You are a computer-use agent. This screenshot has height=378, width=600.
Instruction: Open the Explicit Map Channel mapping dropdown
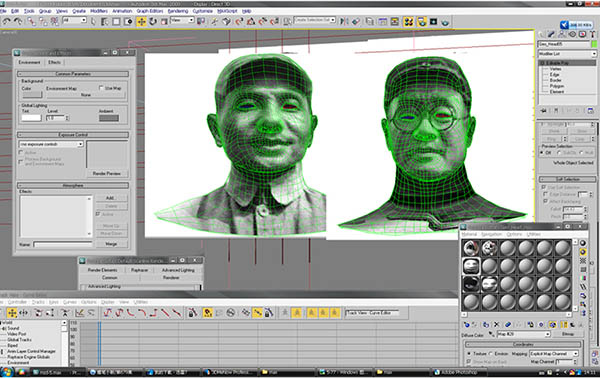pos(554,354)
